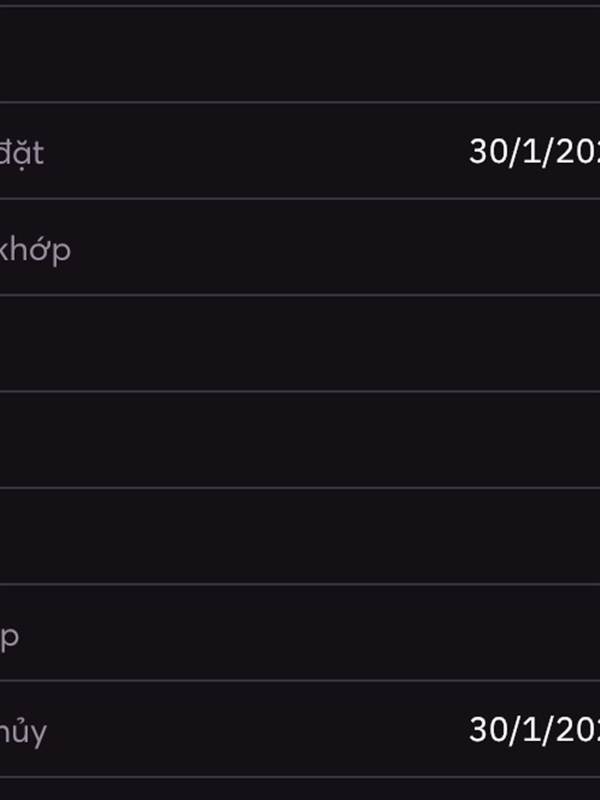Select the blank row directly above the "đặt" row
The width and height of the screenshot is (600, 800).
pyautogui.click(x=300, y=55)
